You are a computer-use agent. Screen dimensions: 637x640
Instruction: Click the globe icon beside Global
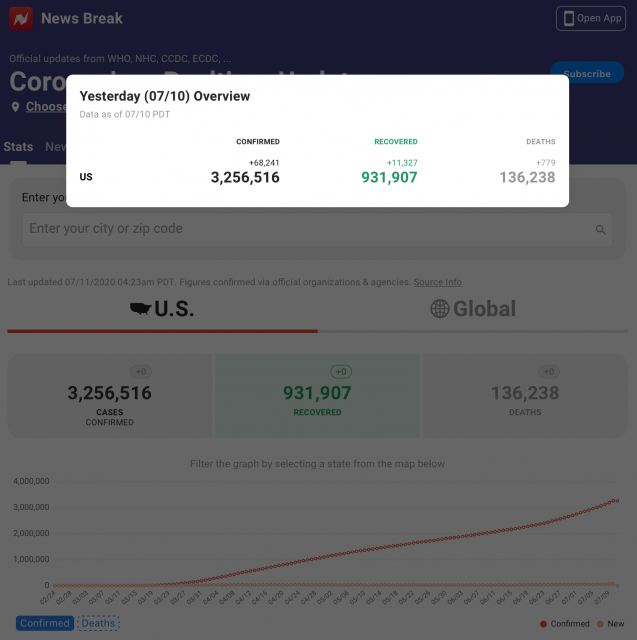(x=440, y=309)
